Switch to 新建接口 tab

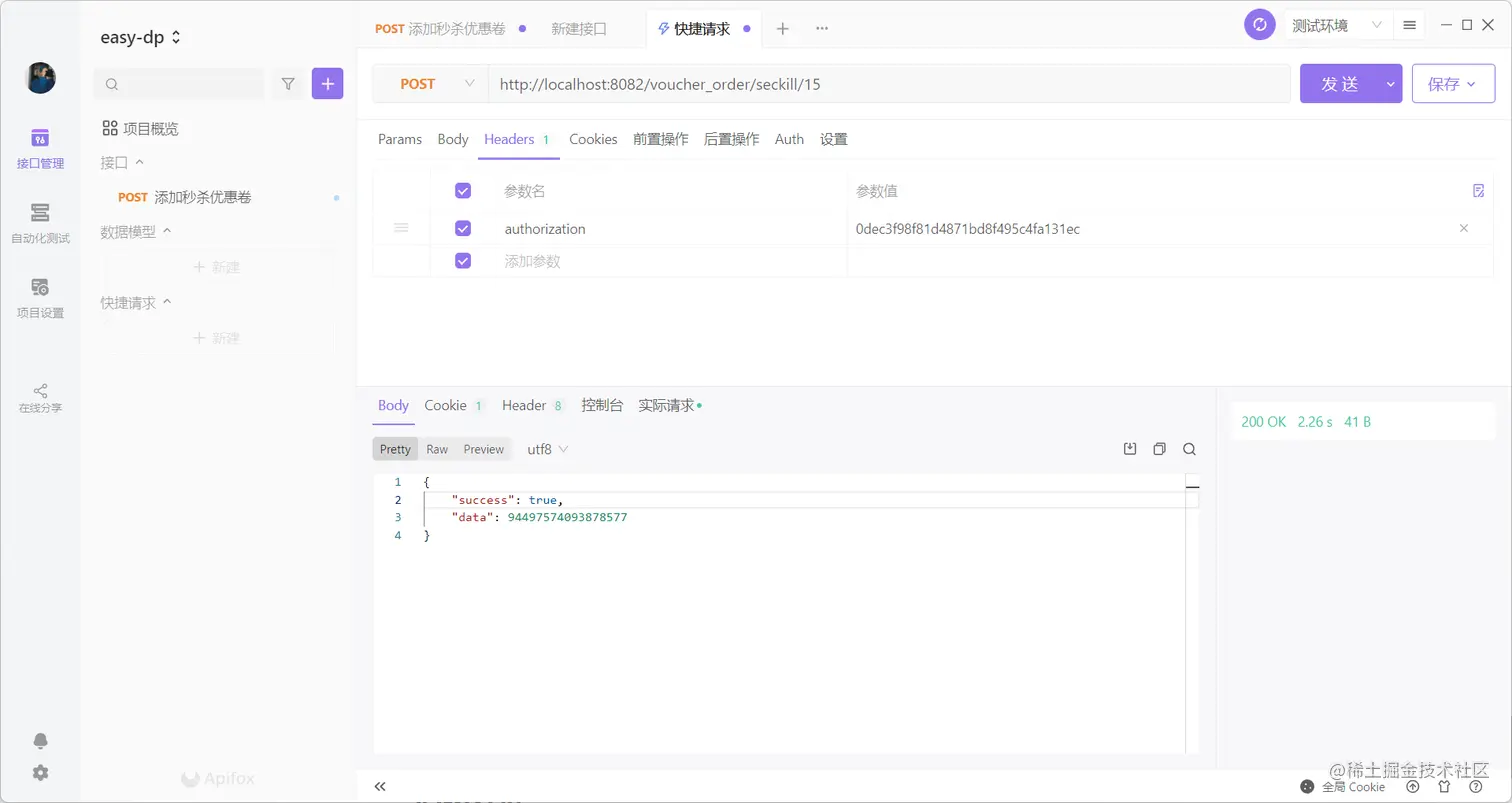[x=579, y=29]
